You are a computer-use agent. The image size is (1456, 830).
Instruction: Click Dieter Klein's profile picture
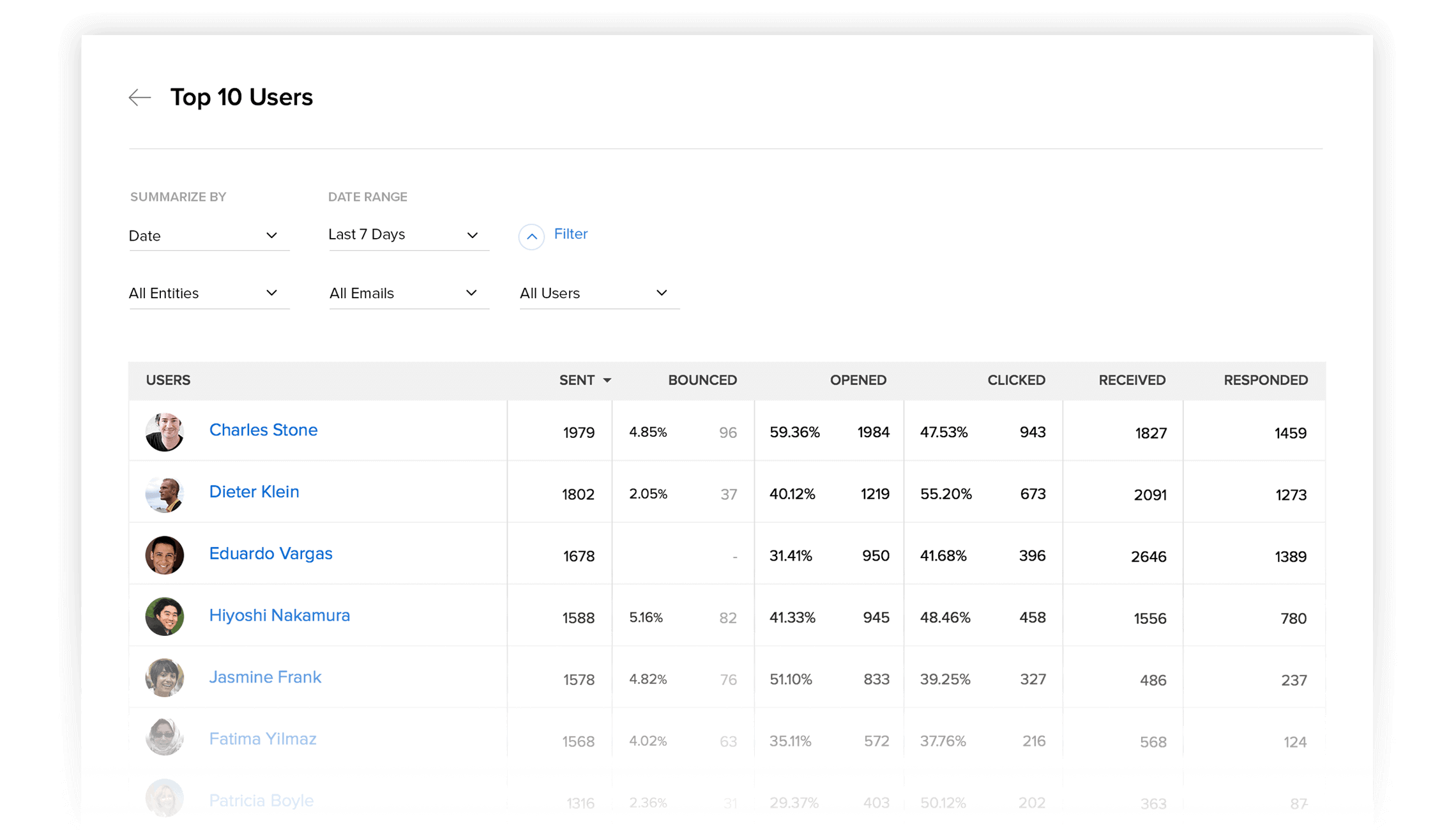[165, 494]
